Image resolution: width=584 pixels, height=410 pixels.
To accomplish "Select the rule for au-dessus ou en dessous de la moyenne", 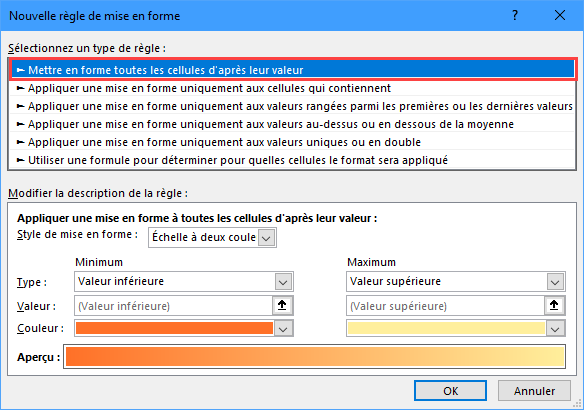I will (x=292, y=124).
